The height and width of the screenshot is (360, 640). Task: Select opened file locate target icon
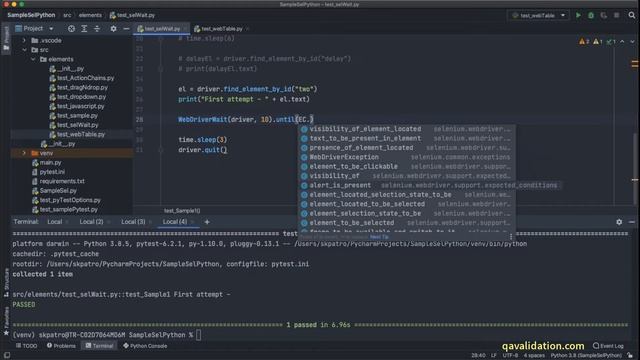[71, 29]
